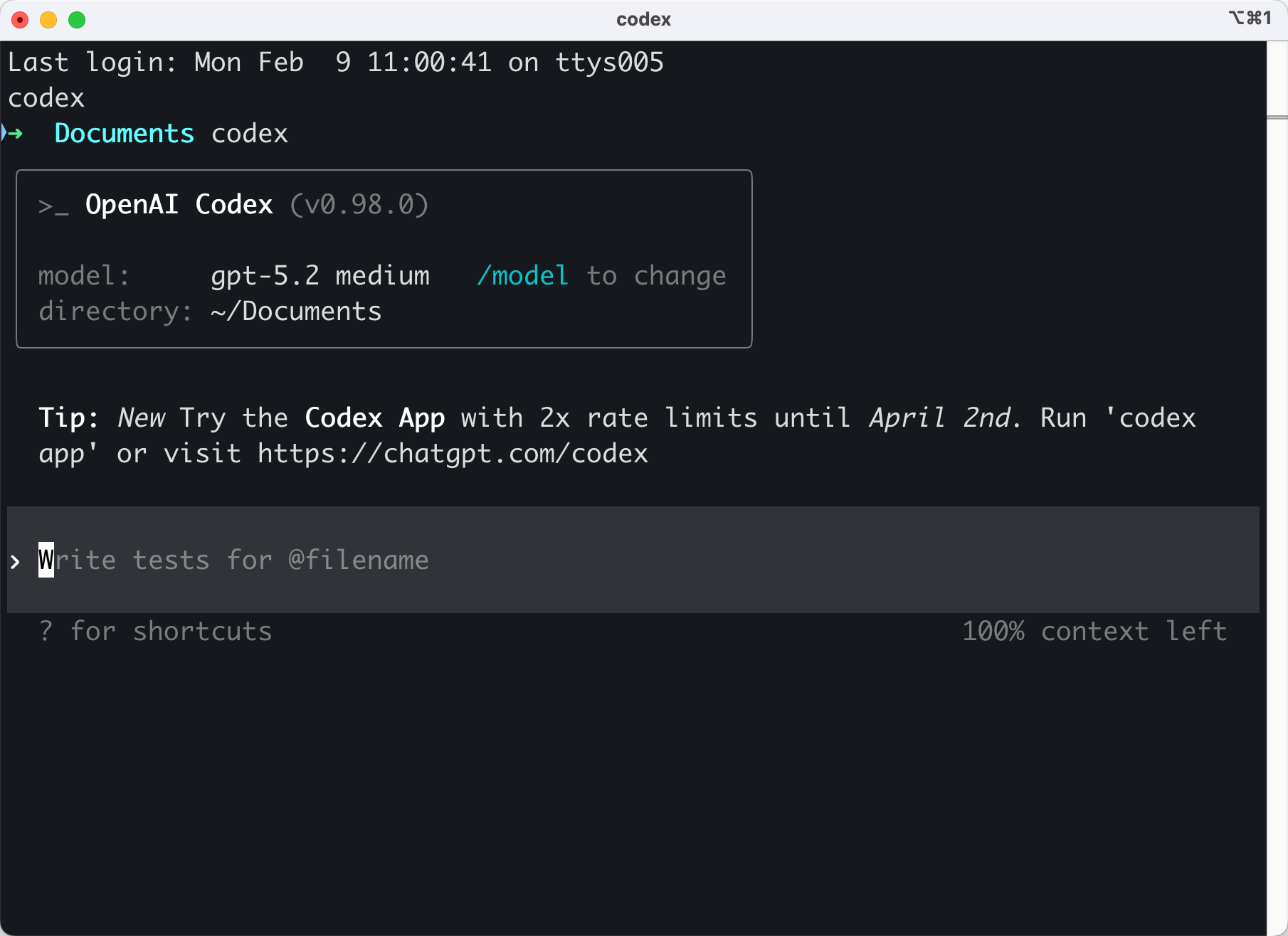The width and height of the screenshot is (1288, 936).
Task: Click the 'gpt-5.2 medium' model value
Action: click(x=320, y=276)
